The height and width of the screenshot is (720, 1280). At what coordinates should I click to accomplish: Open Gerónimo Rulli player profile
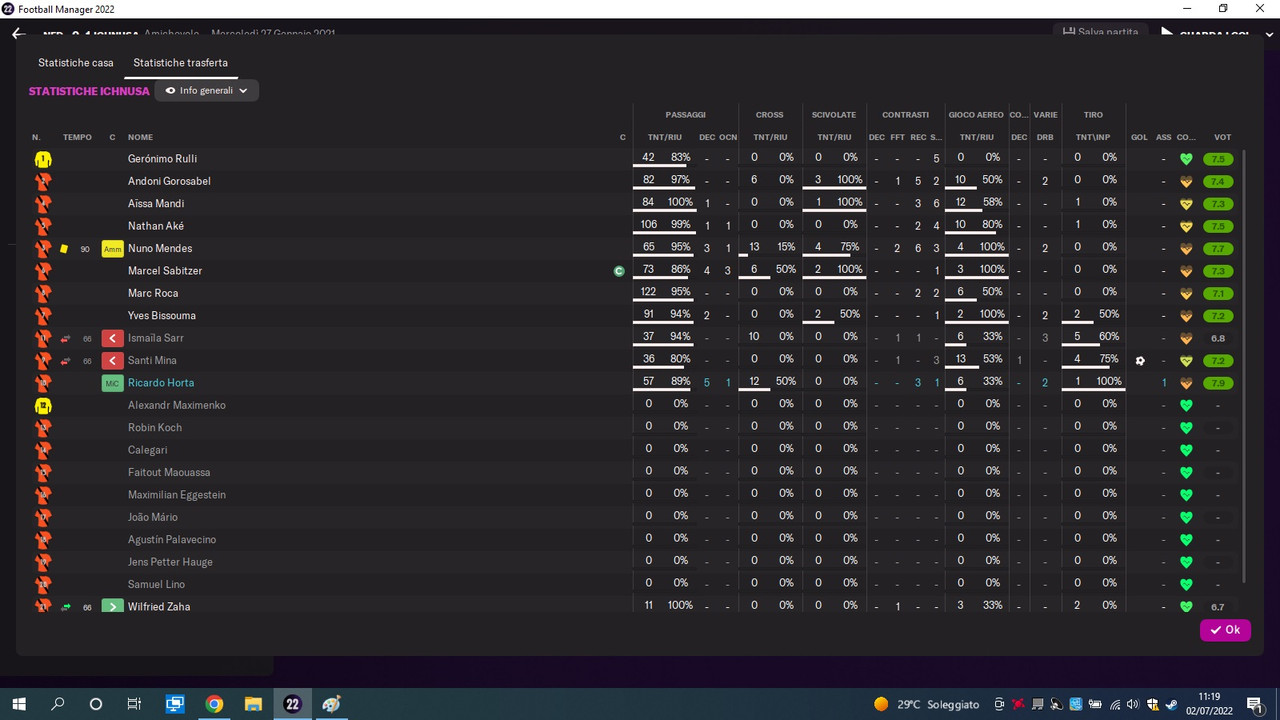tap(162, 159)
